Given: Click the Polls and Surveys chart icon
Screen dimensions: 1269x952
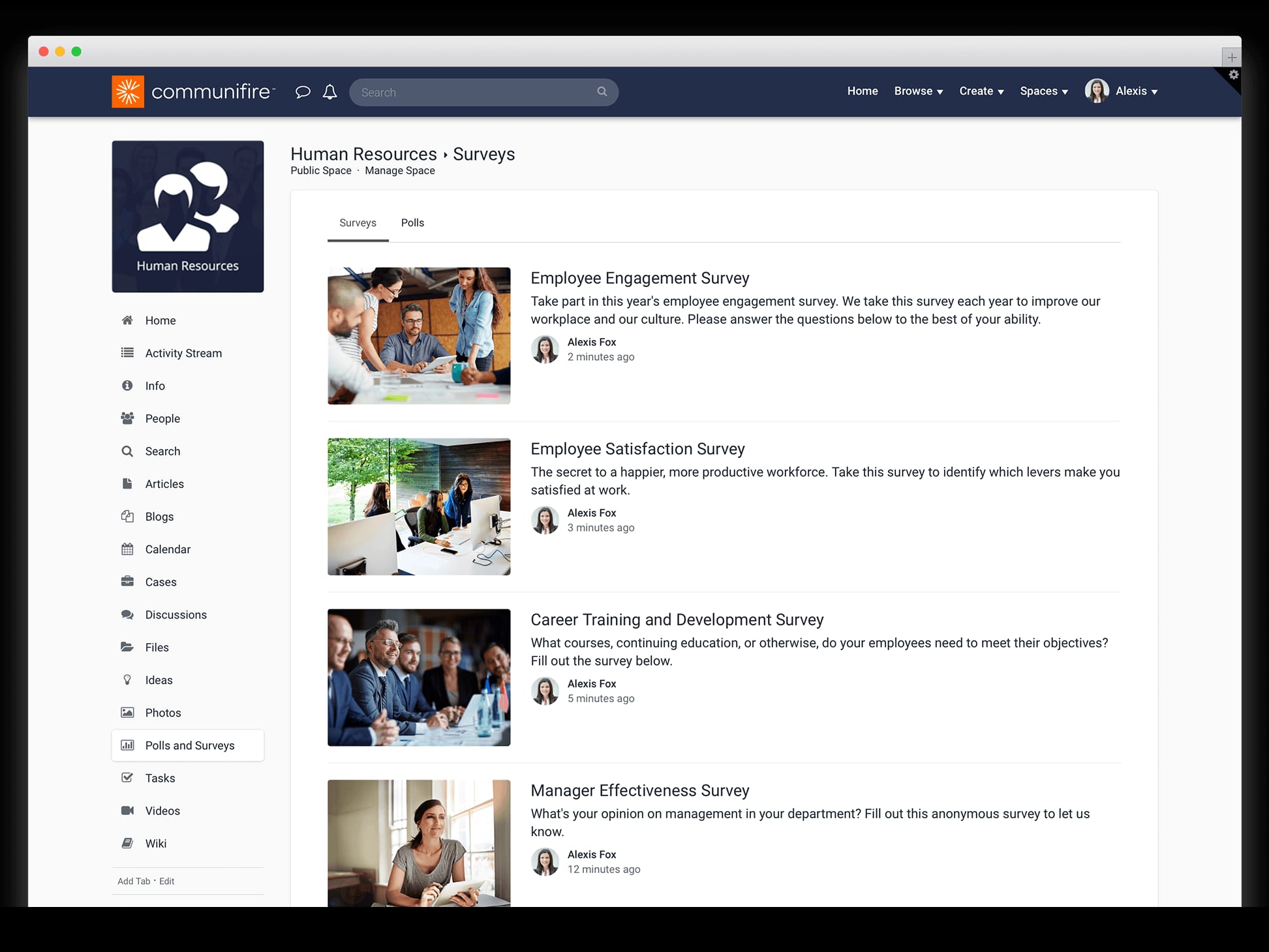Looking at the screenshot, I should click(127, 745).
